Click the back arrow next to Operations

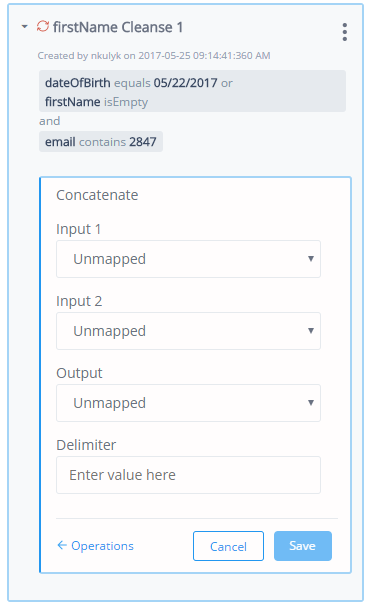click(x=62, y=545)
